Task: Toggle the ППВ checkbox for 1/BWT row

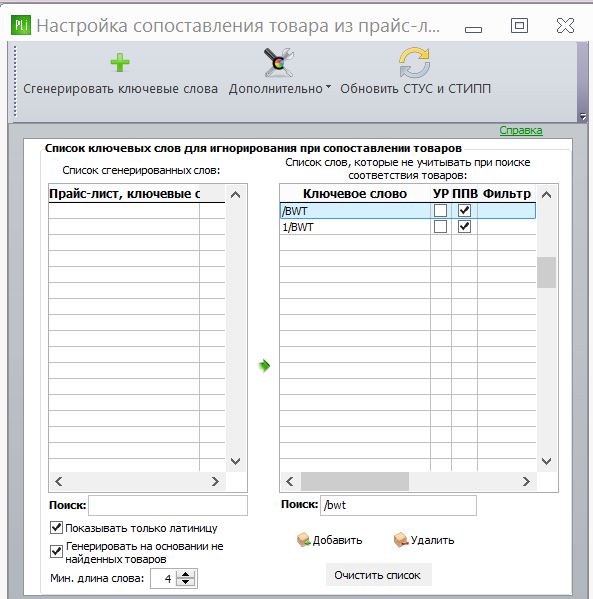Action: [464, 227]
